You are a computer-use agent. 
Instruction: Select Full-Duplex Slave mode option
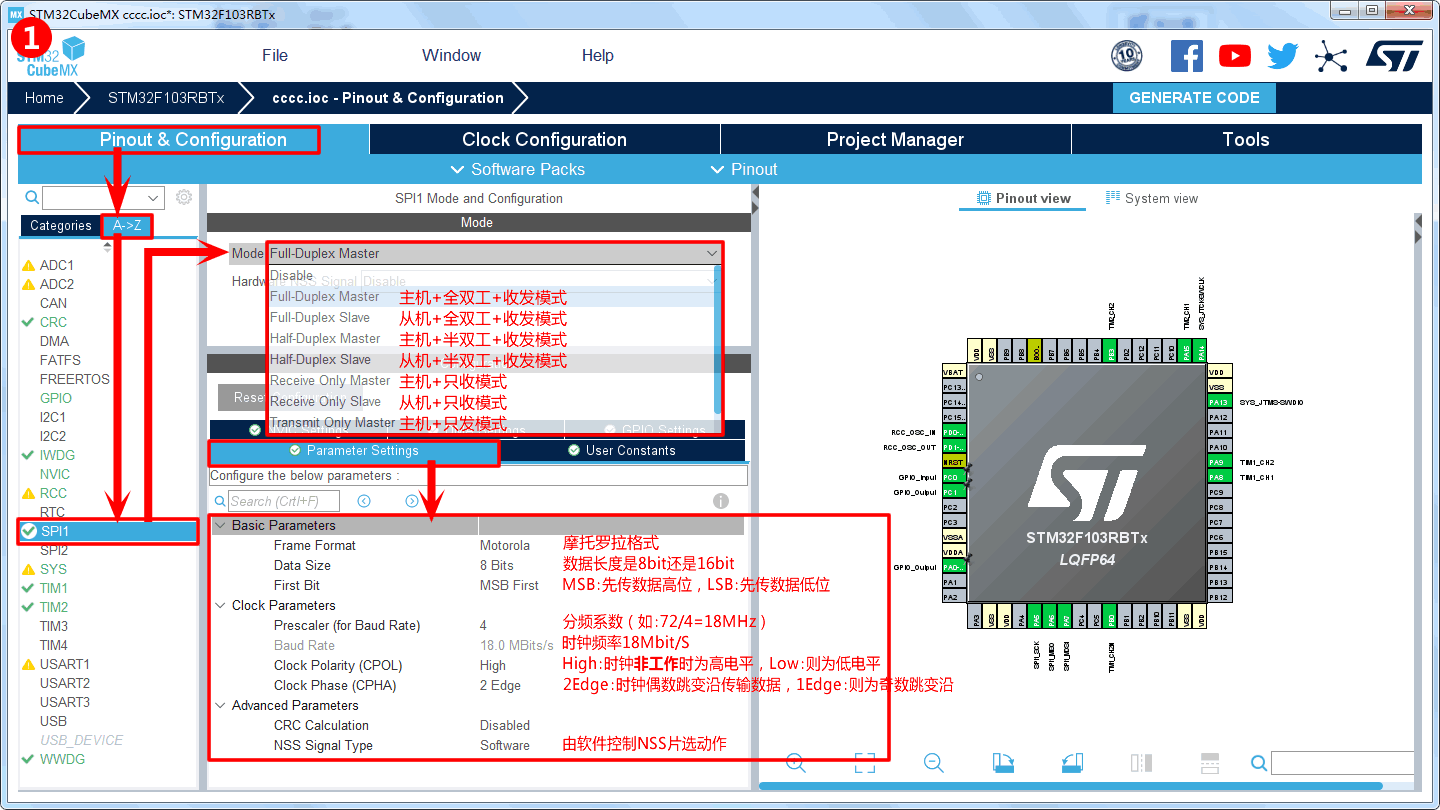[320, 317]
